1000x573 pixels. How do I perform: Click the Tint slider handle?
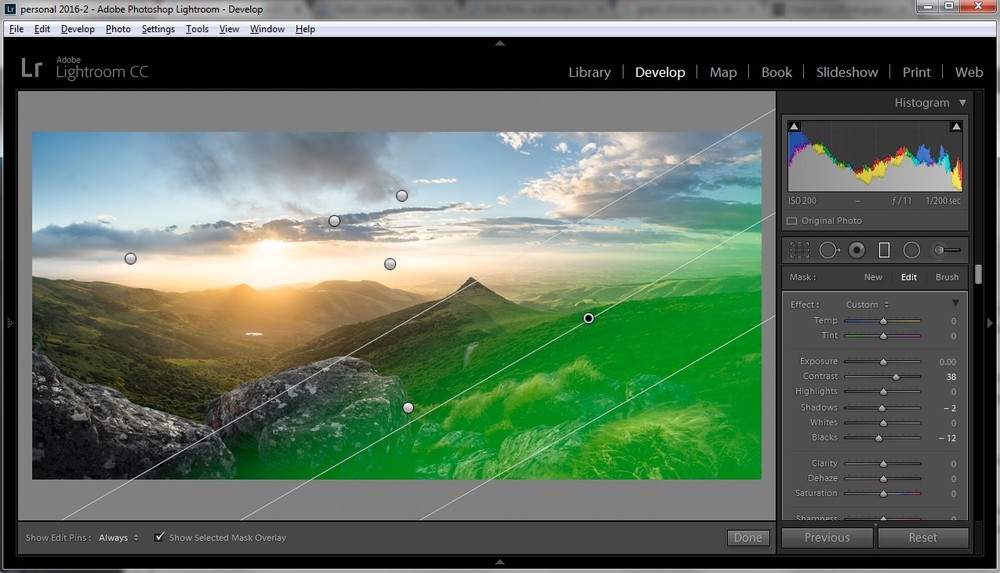click(883, 336)
